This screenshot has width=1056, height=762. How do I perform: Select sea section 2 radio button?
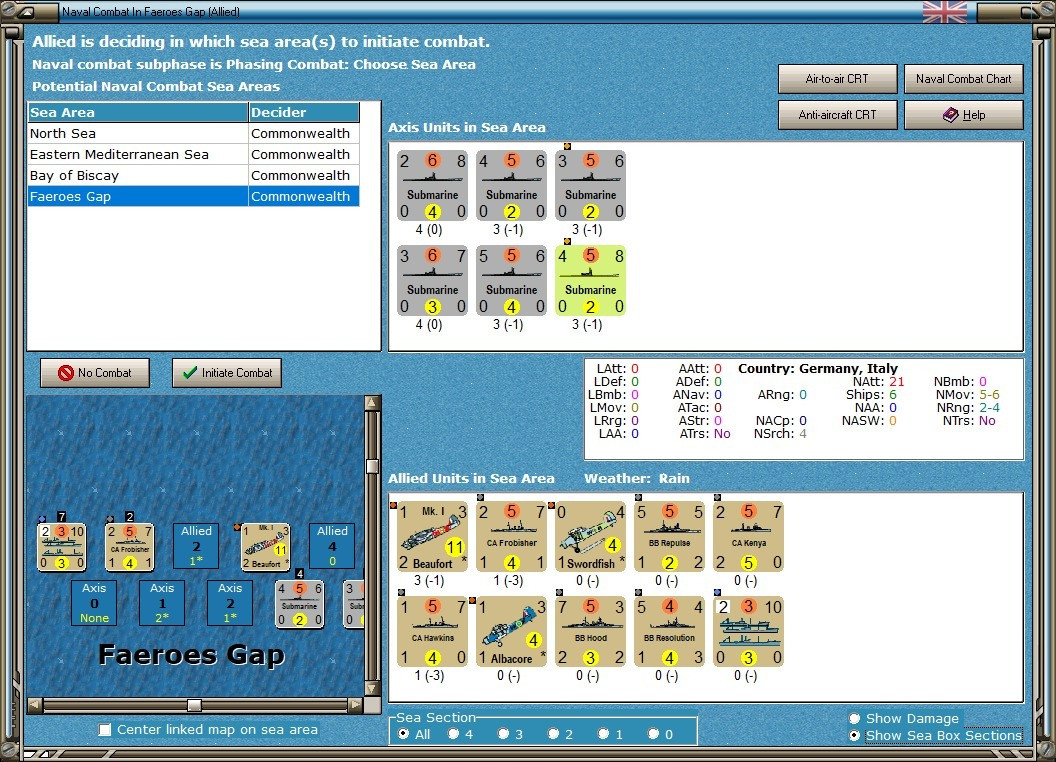553,734
